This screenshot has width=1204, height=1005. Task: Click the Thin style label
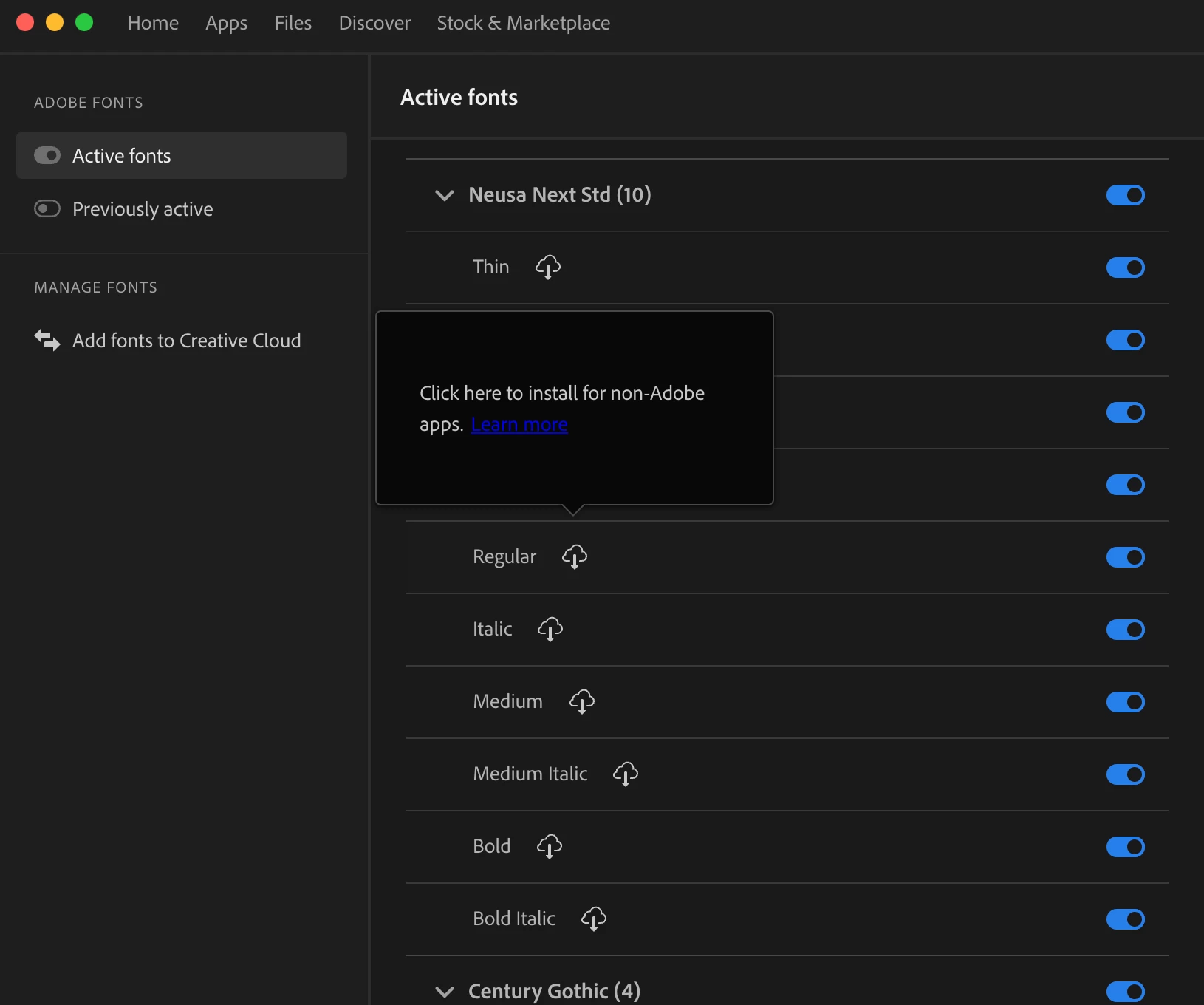[x=491, y=267]
